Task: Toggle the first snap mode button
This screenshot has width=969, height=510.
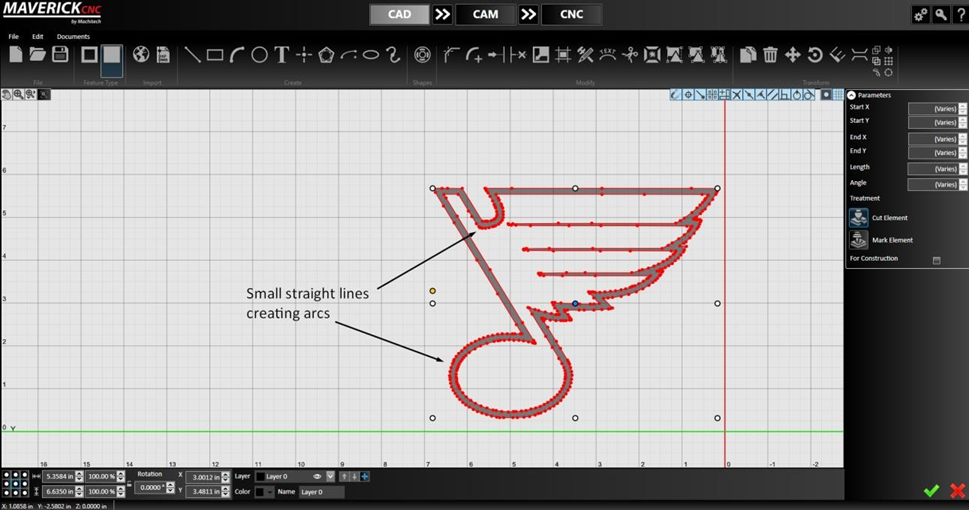Action: click(675, 95)
